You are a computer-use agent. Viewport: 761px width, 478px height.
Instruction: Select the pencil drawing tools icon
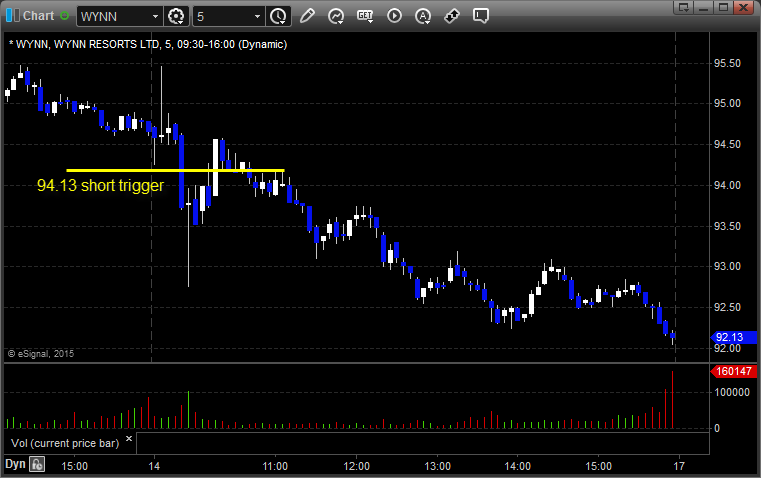(x=307, y=16)
